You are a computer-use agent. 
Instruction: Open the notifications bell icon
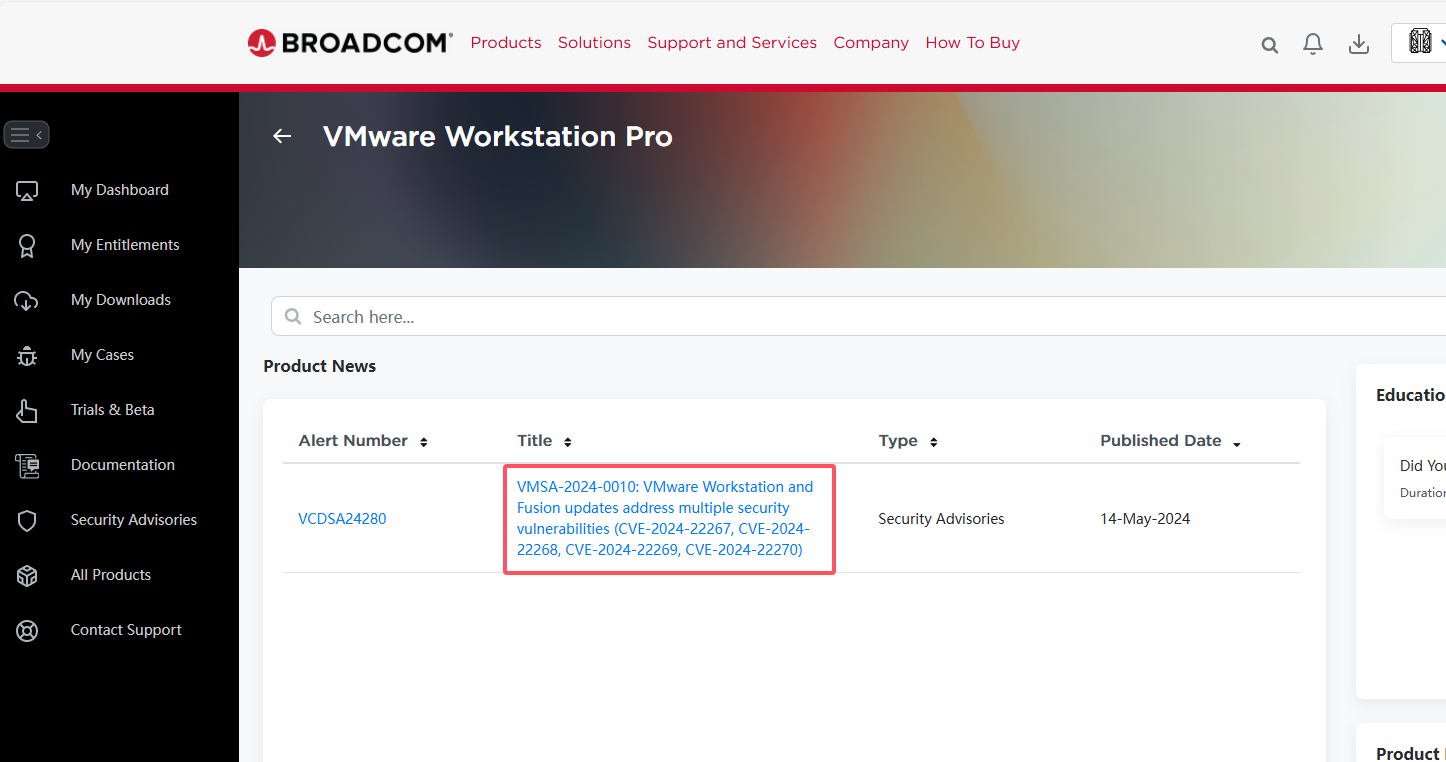click(x=1313, y=44)
